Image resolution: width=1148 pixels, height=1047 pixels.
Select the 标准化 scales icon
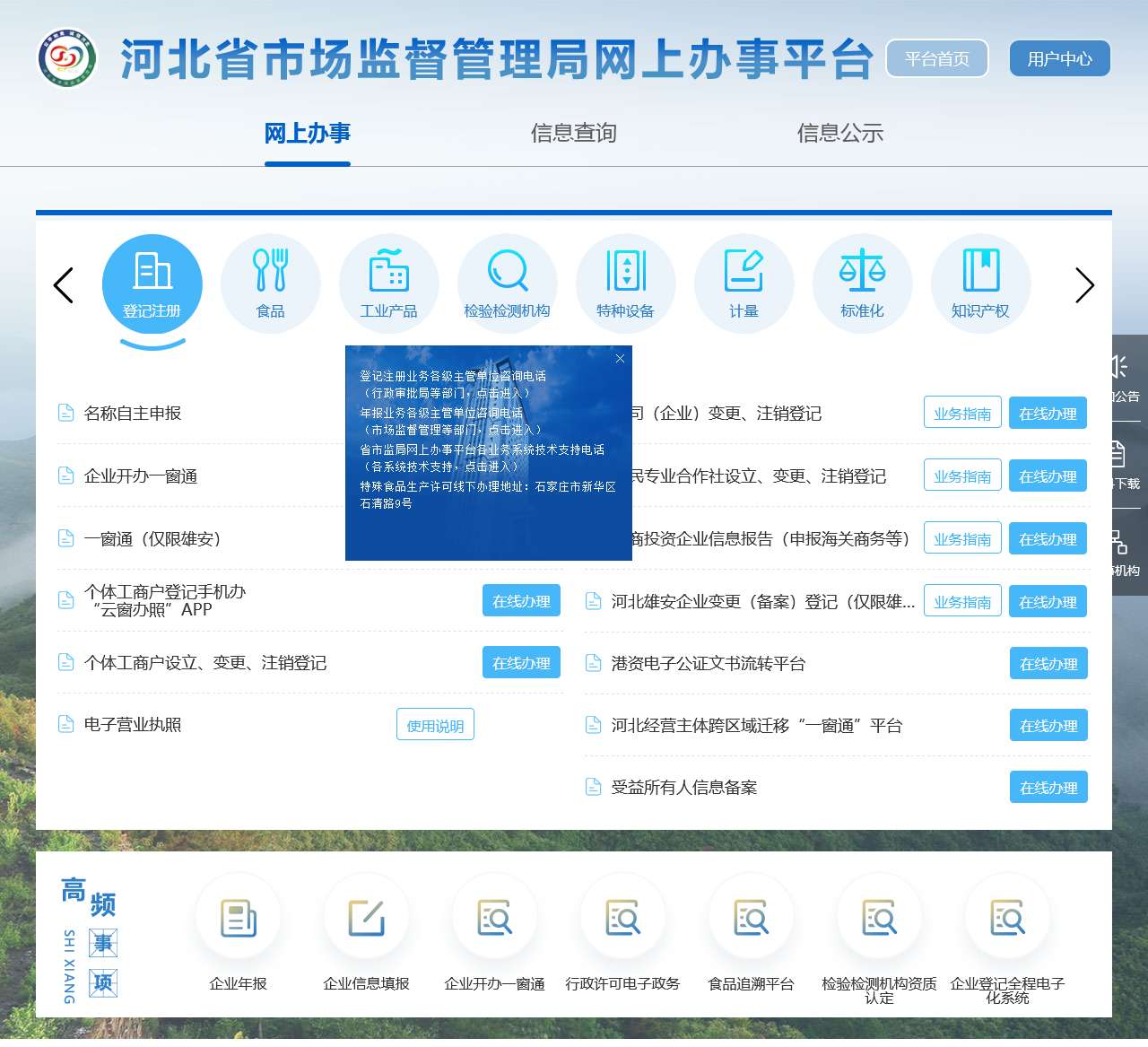pyautogui.click(x=863, y=284)
